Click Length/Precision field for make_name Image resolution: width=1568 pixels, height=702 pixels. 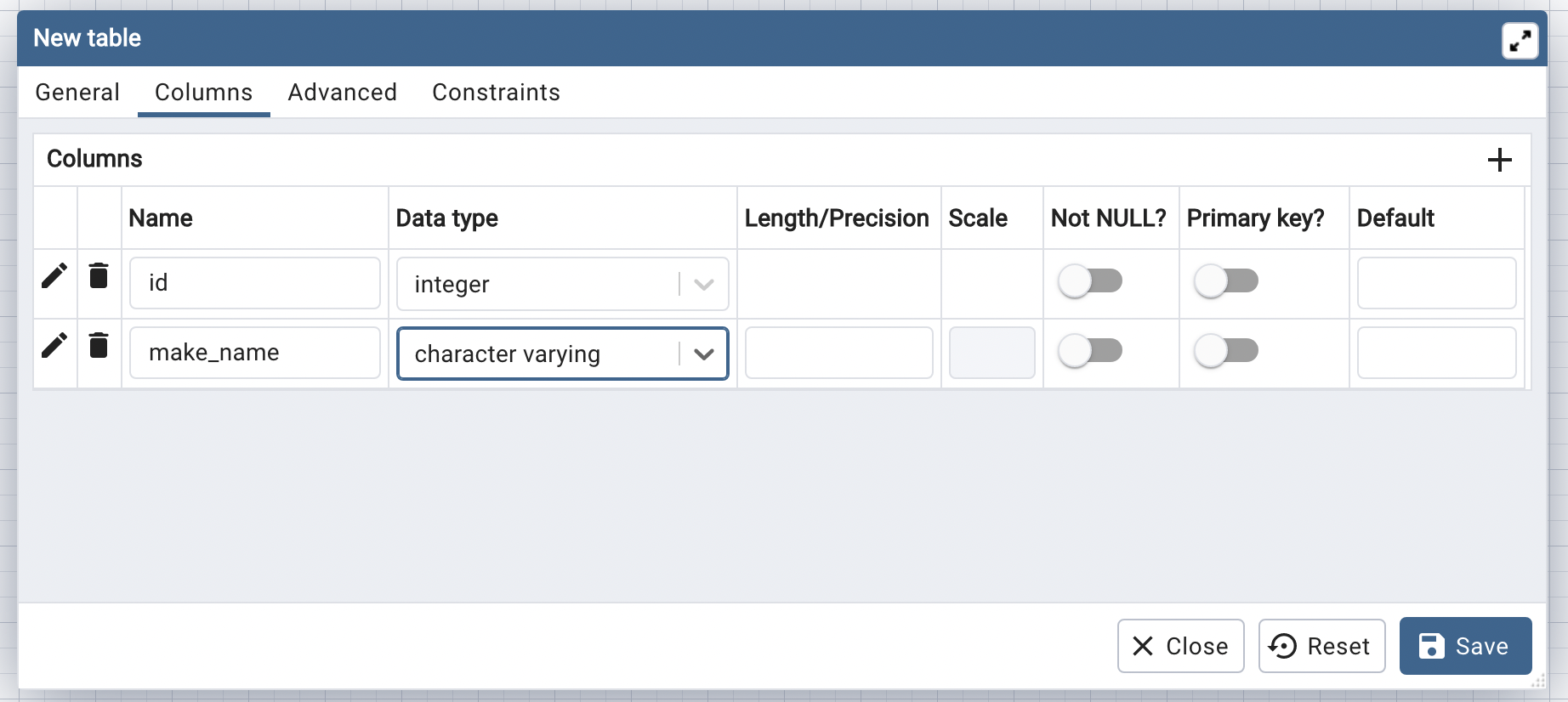(x=838, y=353)
